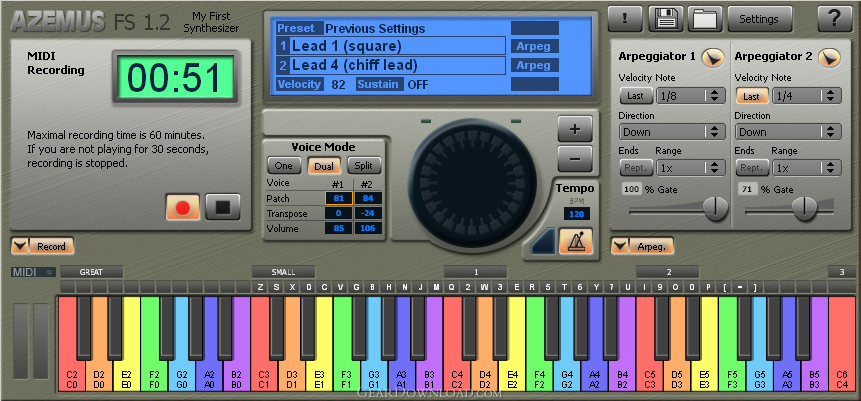
Task: Open Arpeggiator 2 Range 1x dropdown
Action: [x=807, y=168]
